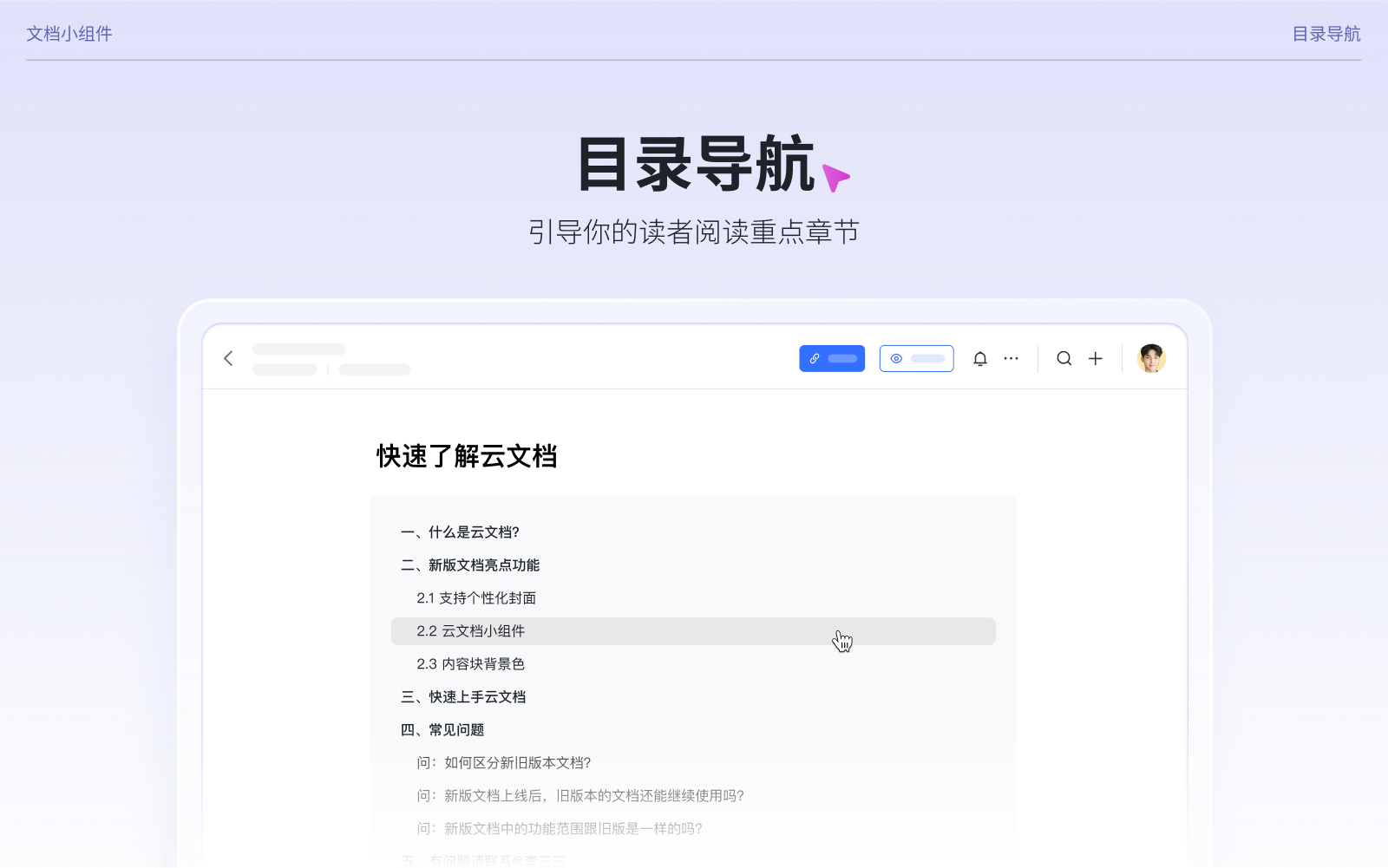Click the pink cursor arrow graphic
Screen dimensions: 1388x868
(x=835, y=177)
